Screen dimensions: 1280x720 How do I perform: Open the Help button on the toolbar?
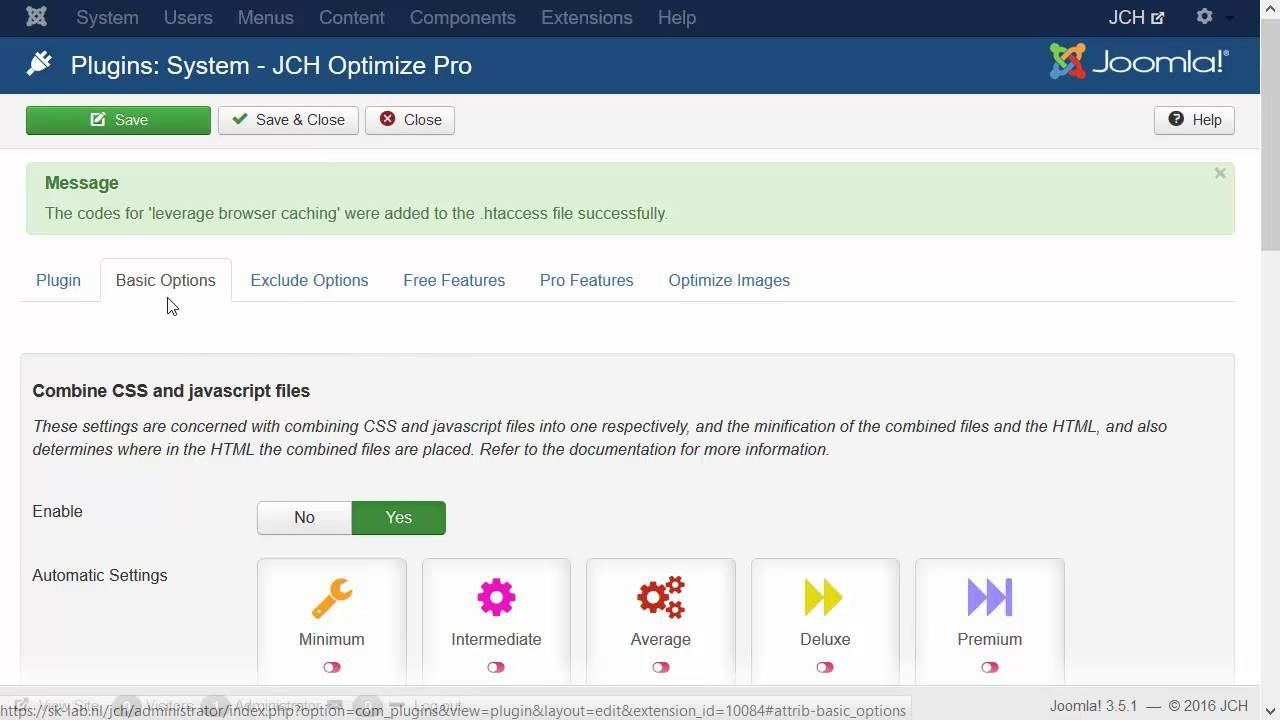[x=1195, y=120]
